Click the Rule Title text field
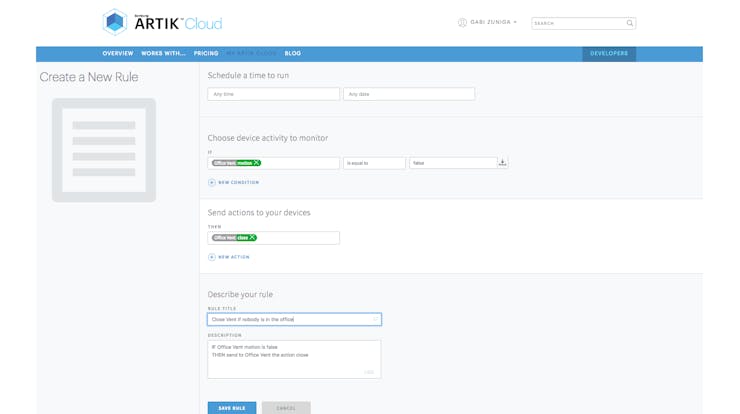The width and height of the screenshot is (740, 414). [x=294, y=319]
